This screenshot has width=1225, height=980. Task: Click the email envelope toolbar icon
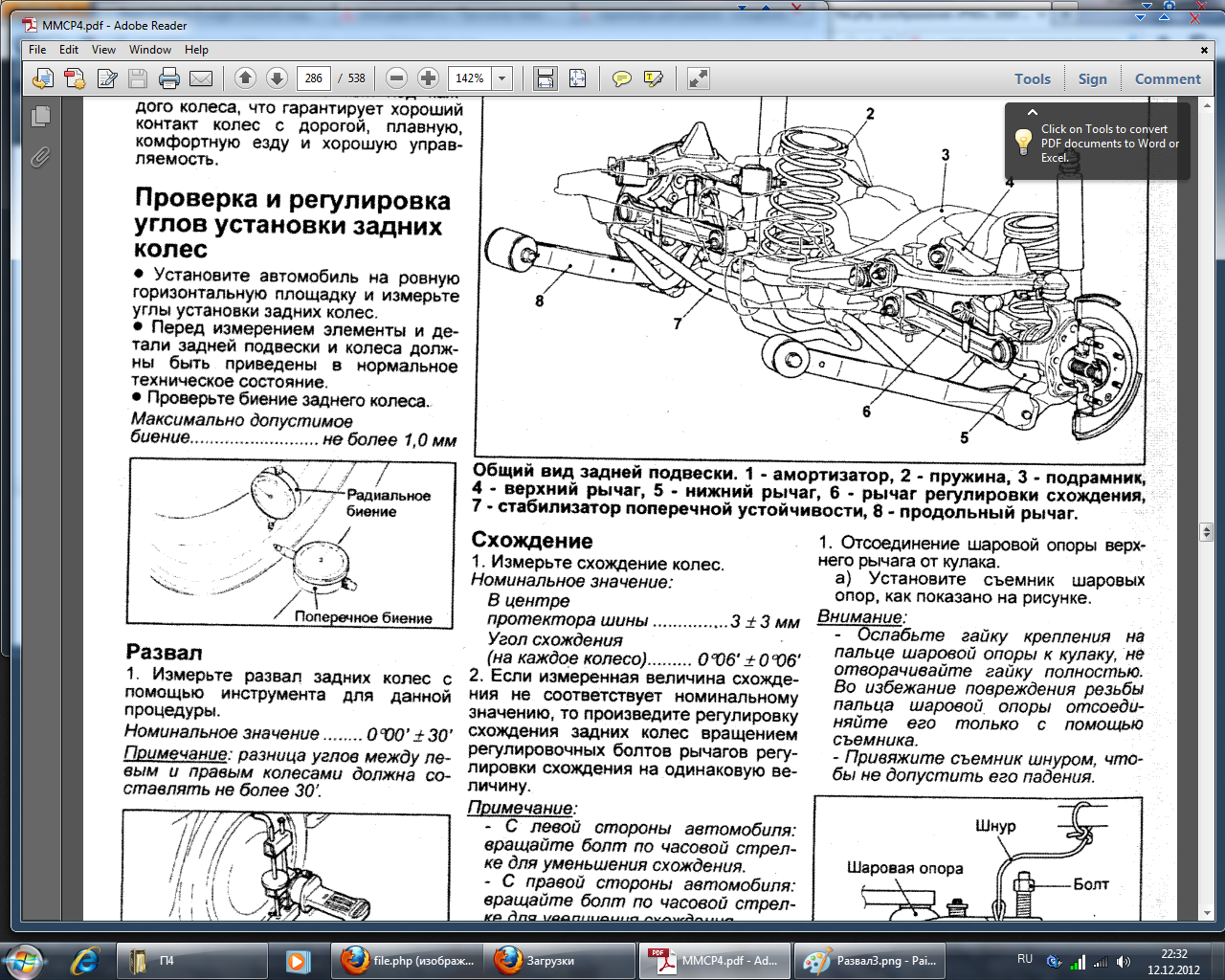click(x=201, y=78)
